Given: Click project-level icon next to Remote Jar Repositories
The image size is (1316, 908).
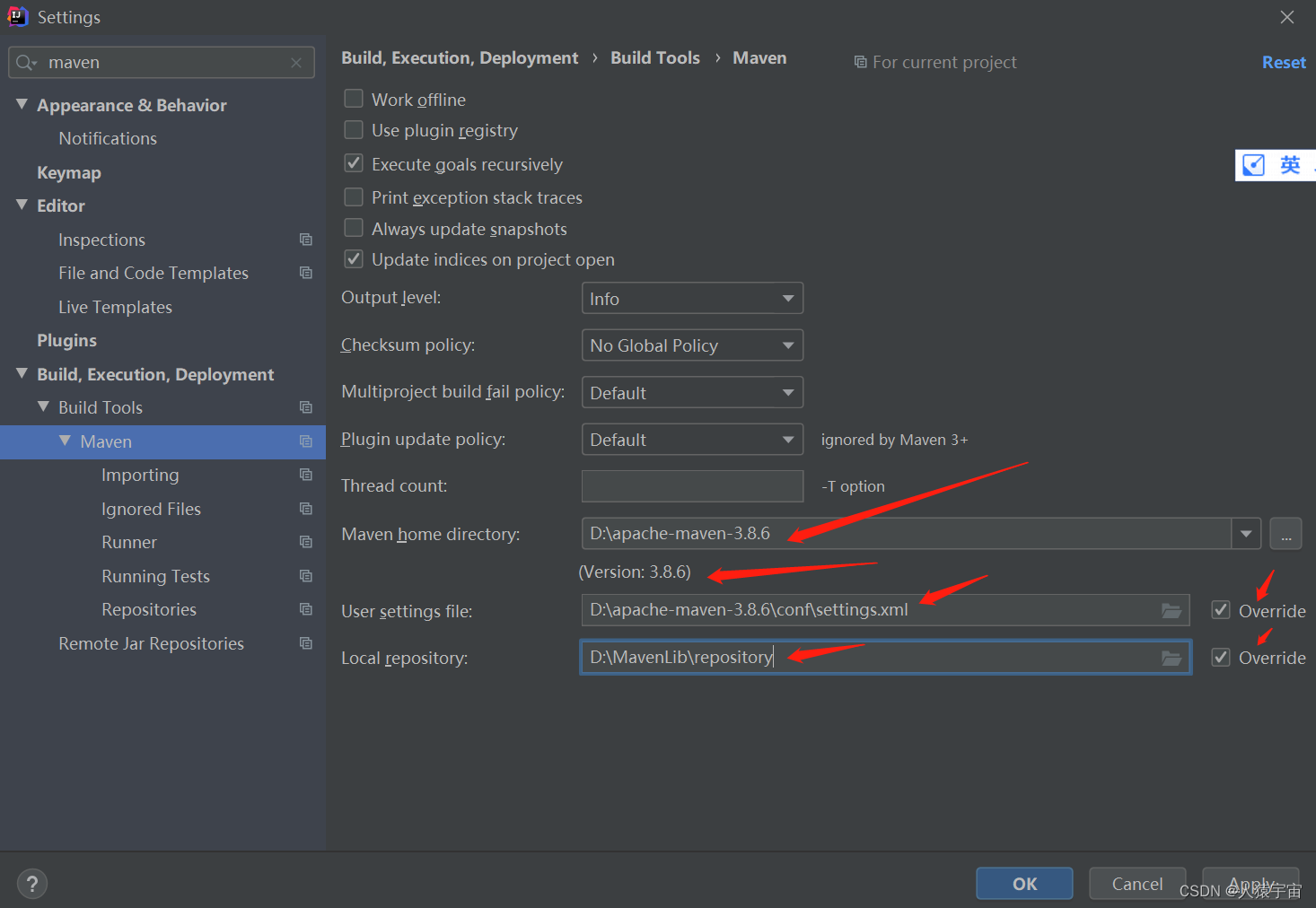Looking at the screenshot, I should pos(306,643).
